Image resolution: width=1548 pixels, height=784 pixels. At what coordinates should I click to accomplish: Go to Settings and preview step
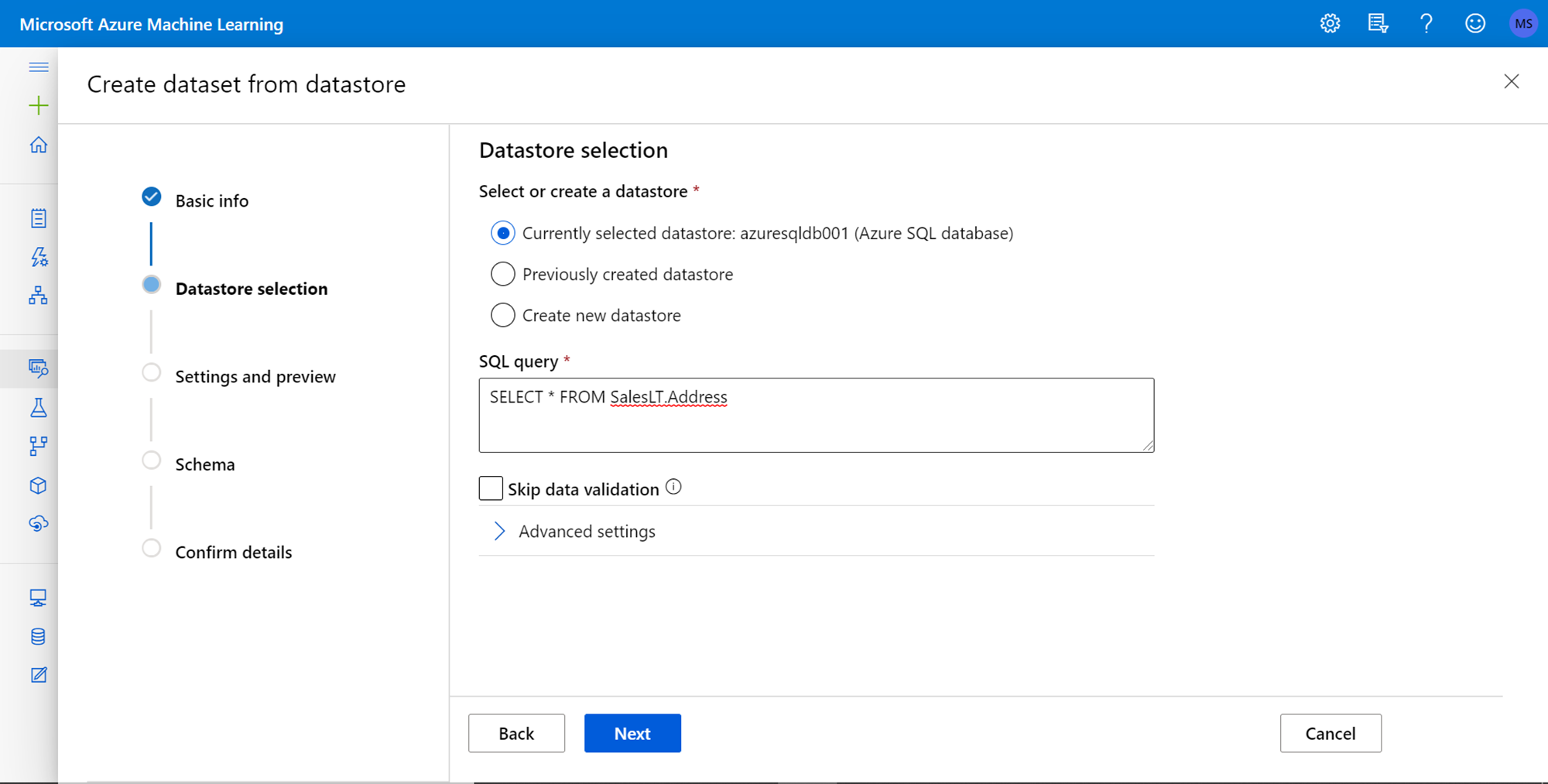coord(255,376)
